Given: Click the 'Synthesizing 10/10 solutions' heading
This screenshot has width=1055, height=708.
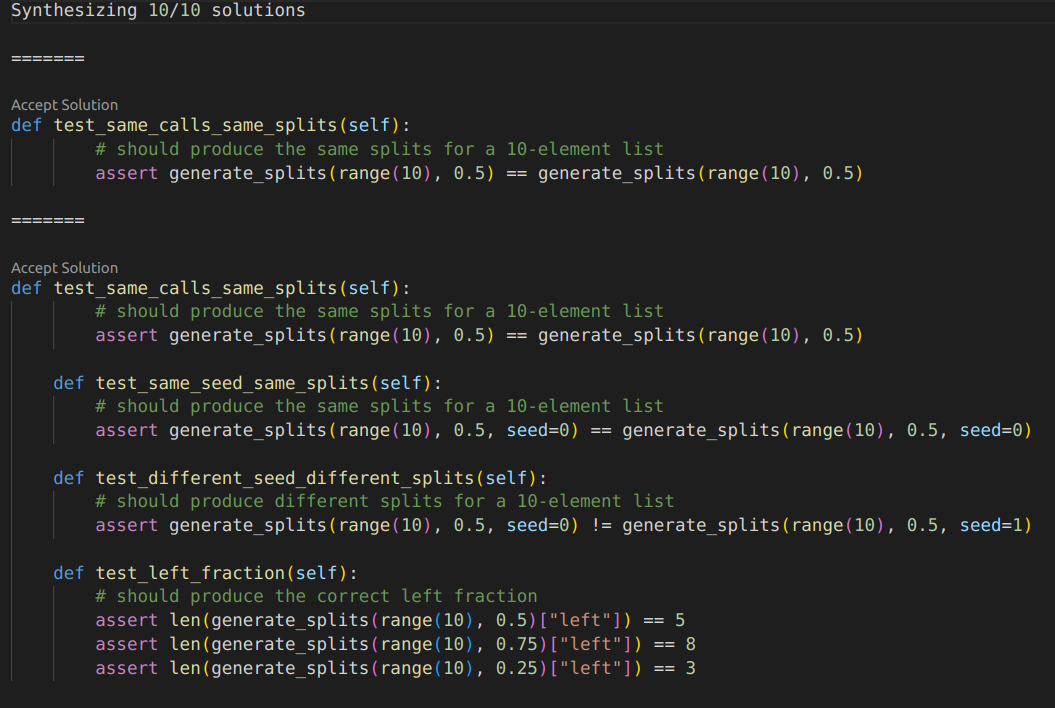Looking at the screenshot, I should [158, 10].
